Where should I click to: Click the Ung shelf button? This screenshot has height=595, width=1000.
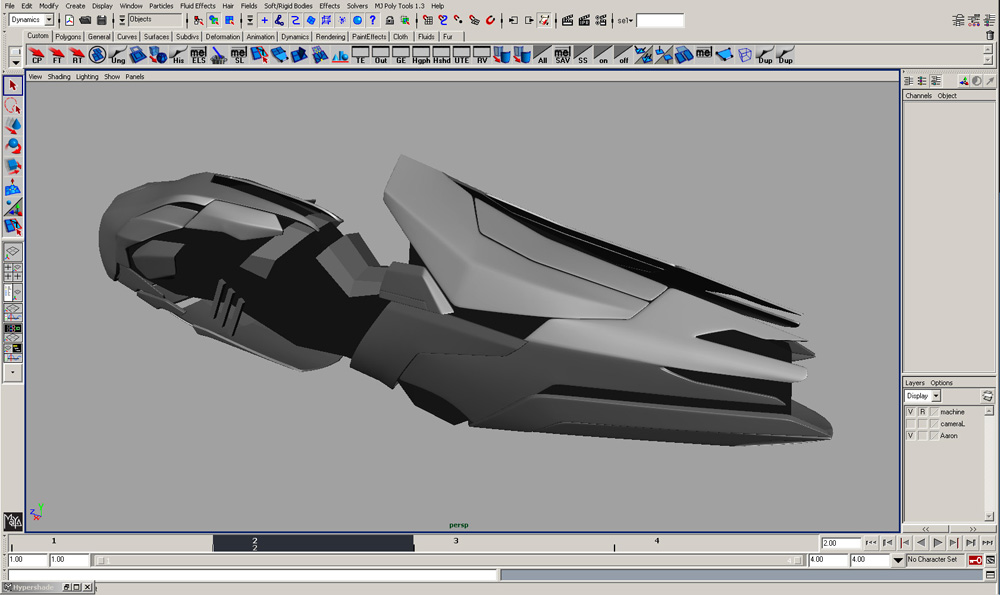click(x=118, y=55)
